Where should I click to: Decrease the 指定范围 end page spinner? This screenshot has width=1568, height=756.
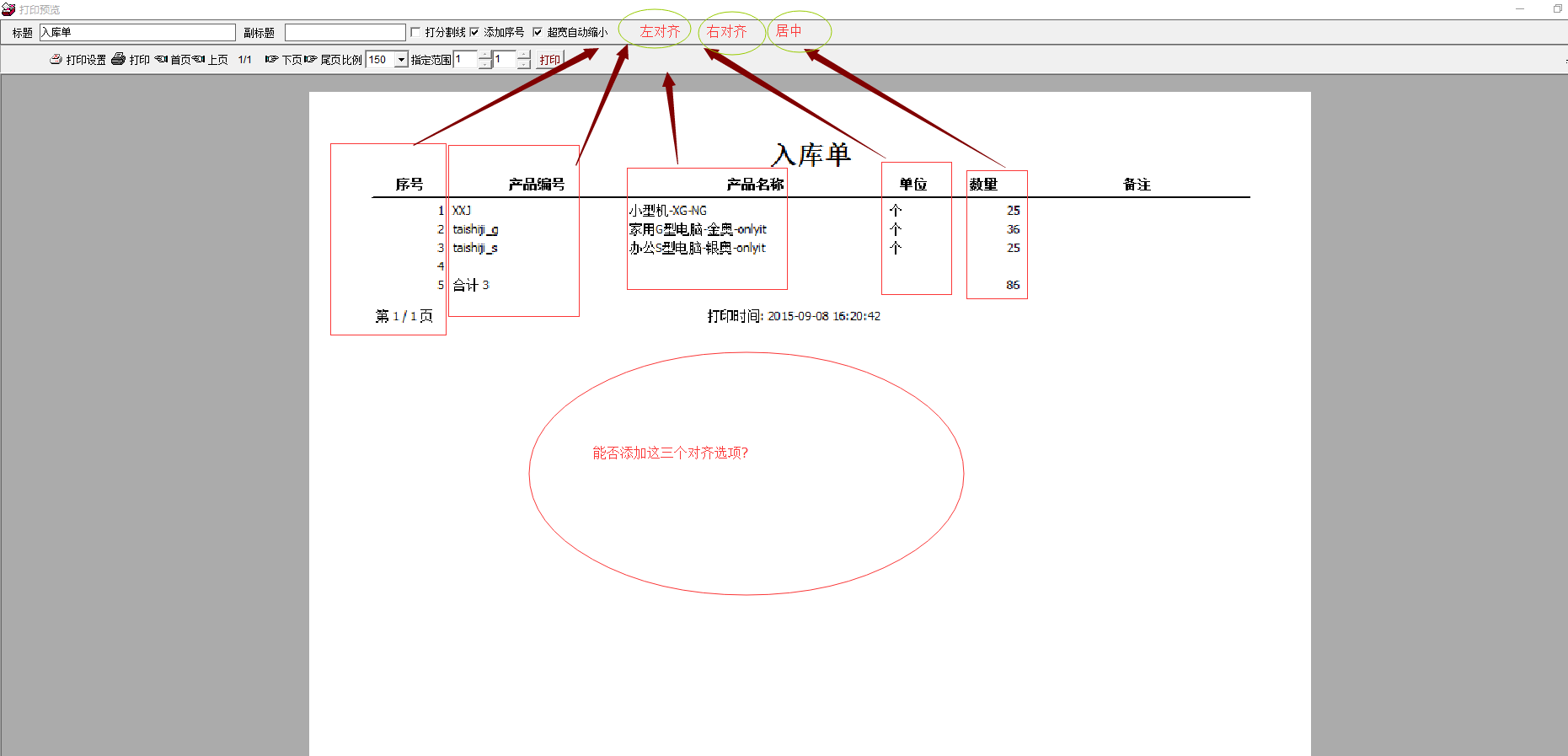pos(524,64)
